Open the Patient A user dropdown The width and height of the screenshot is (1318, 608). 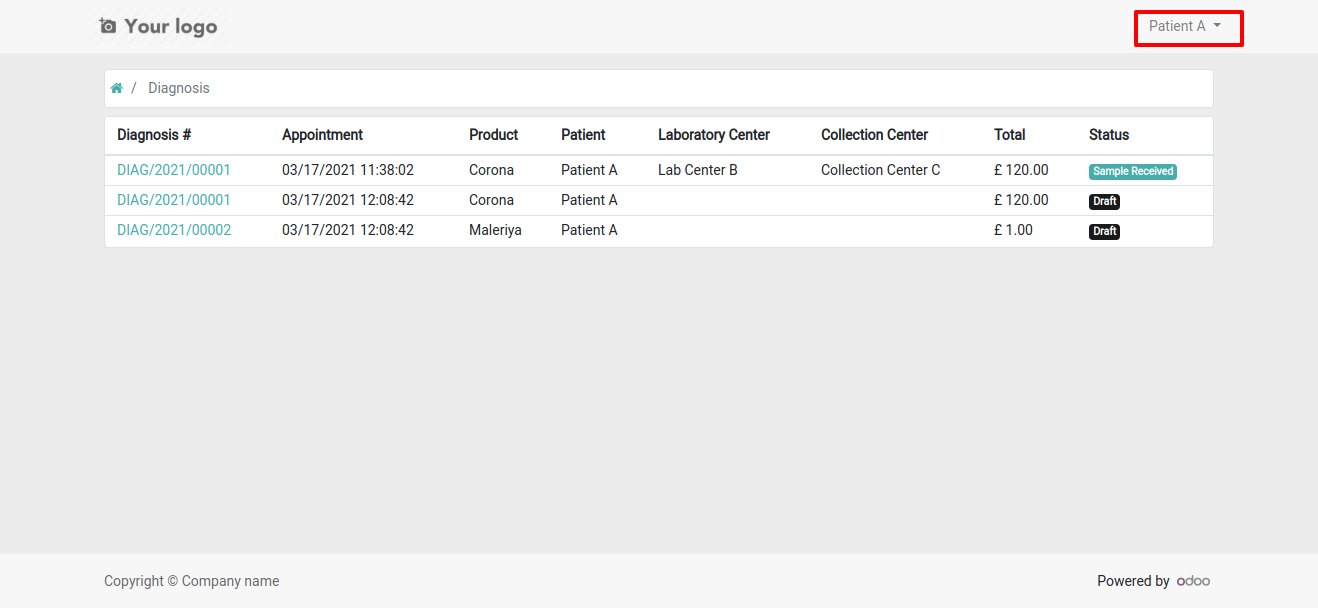pos(1185,26)
